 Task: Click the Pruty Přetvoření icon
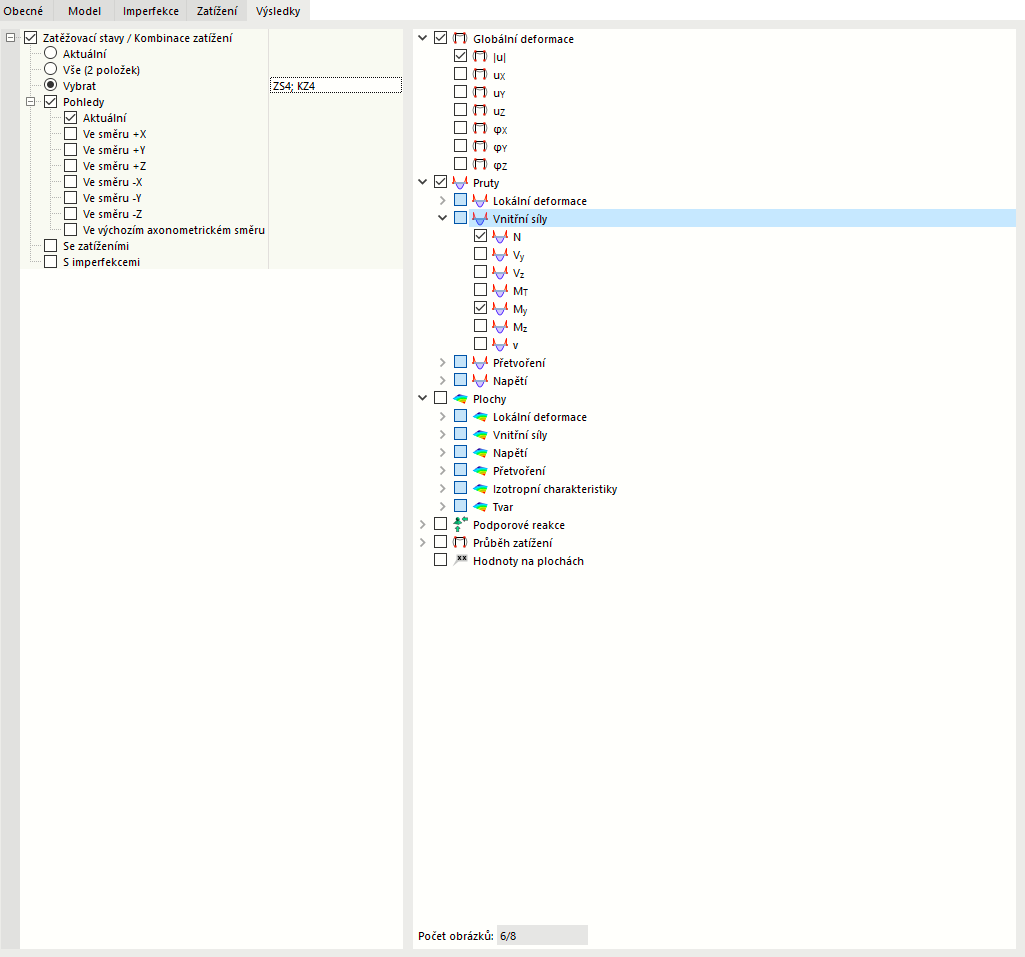480,362
